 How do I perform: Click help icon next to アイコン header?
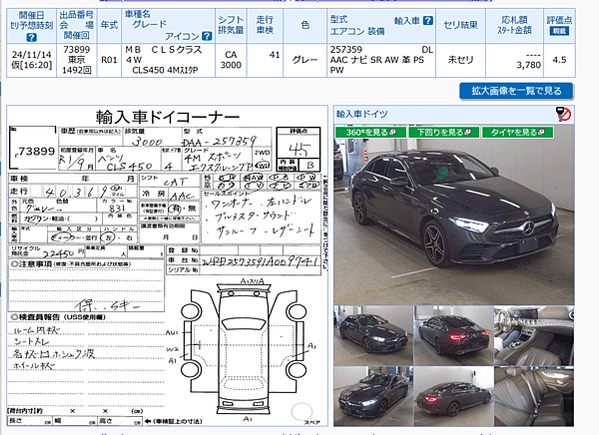(x=207, y=36)
